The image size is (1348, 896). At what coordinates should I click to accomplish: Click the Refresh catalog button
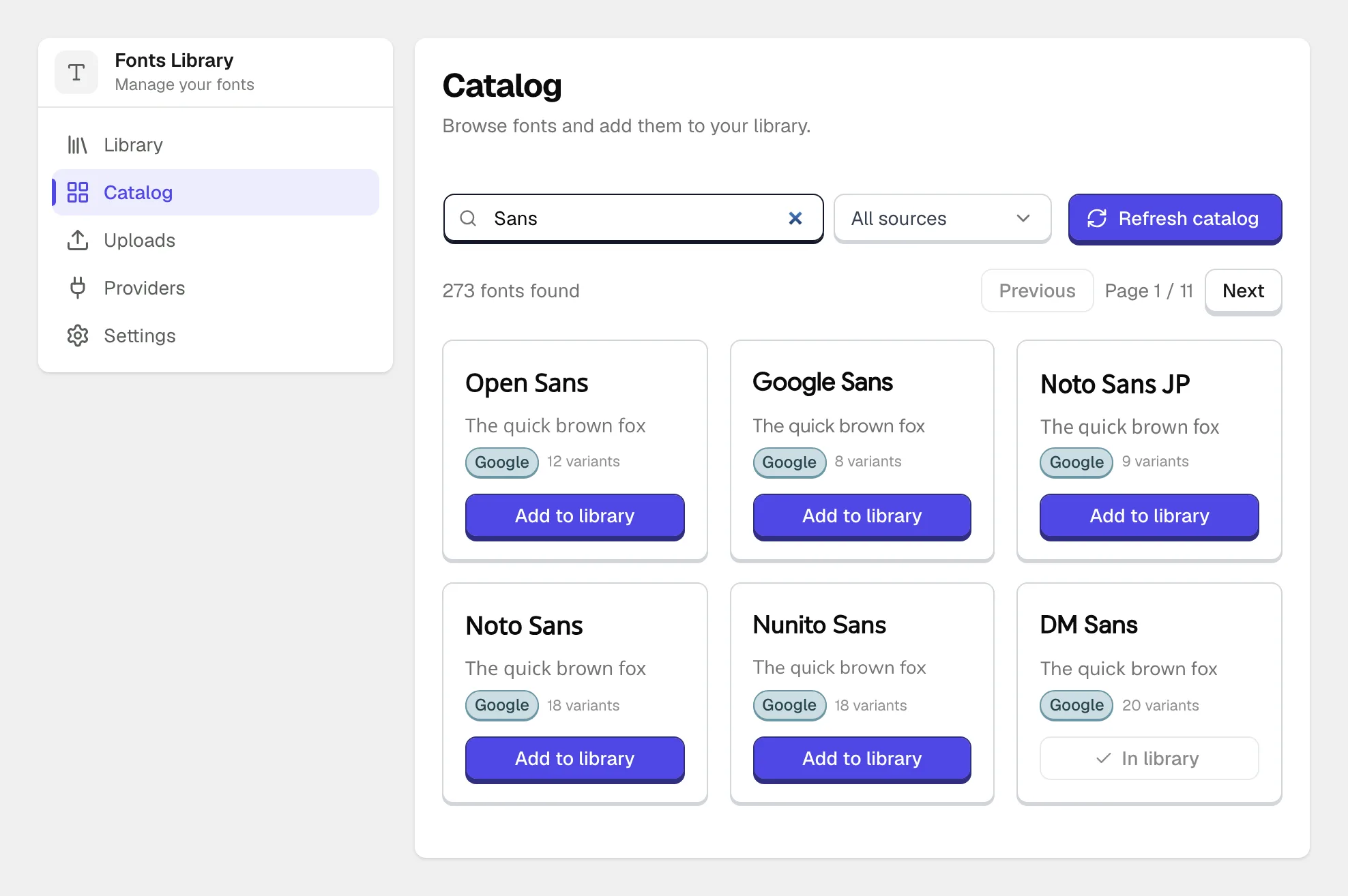1175,218
